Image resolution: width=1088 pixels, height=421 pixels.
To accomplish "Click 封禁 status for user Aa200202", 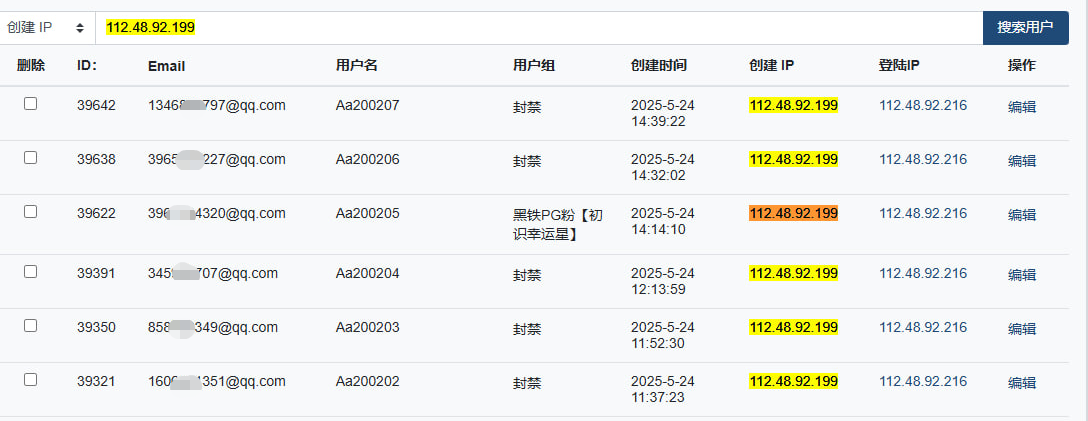I will (527, 384).
